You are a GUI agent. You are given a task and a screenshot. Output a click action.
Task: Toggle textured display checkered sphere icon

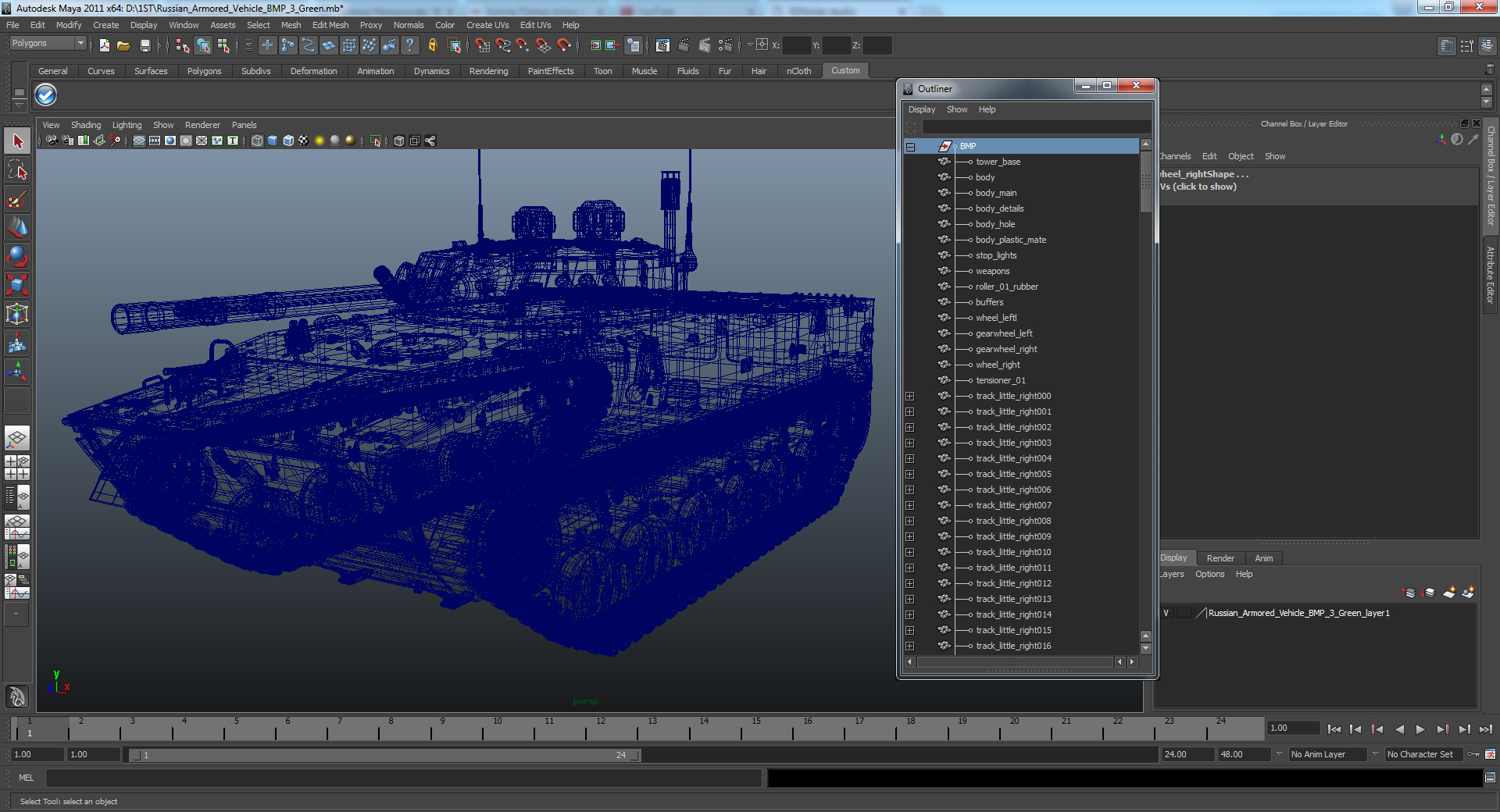pyautogui.click(x=304, y=141)
